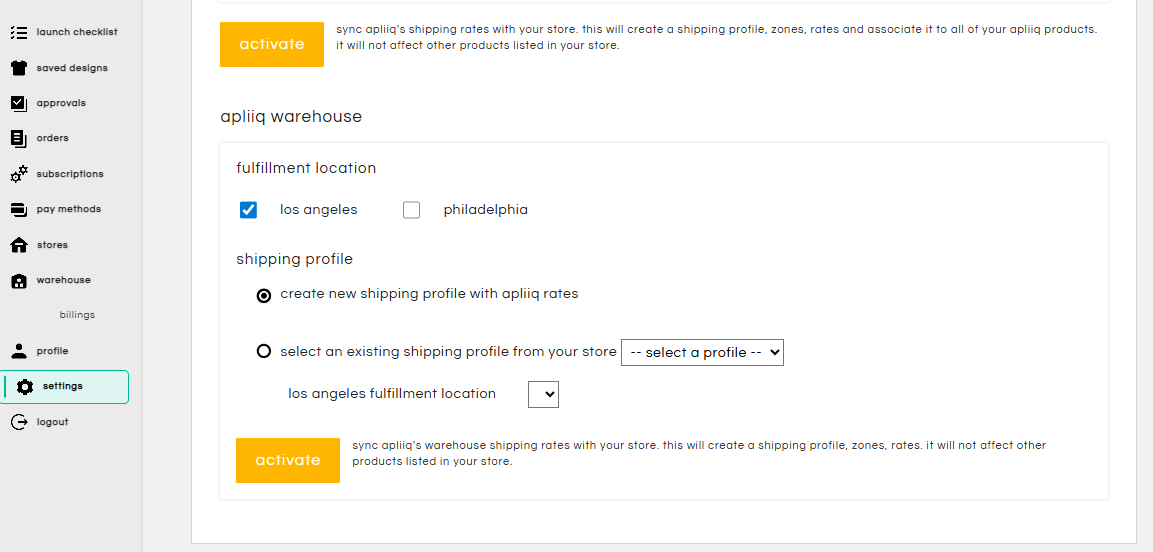Choose select an existing shipping profile radio

pos(264,351)
